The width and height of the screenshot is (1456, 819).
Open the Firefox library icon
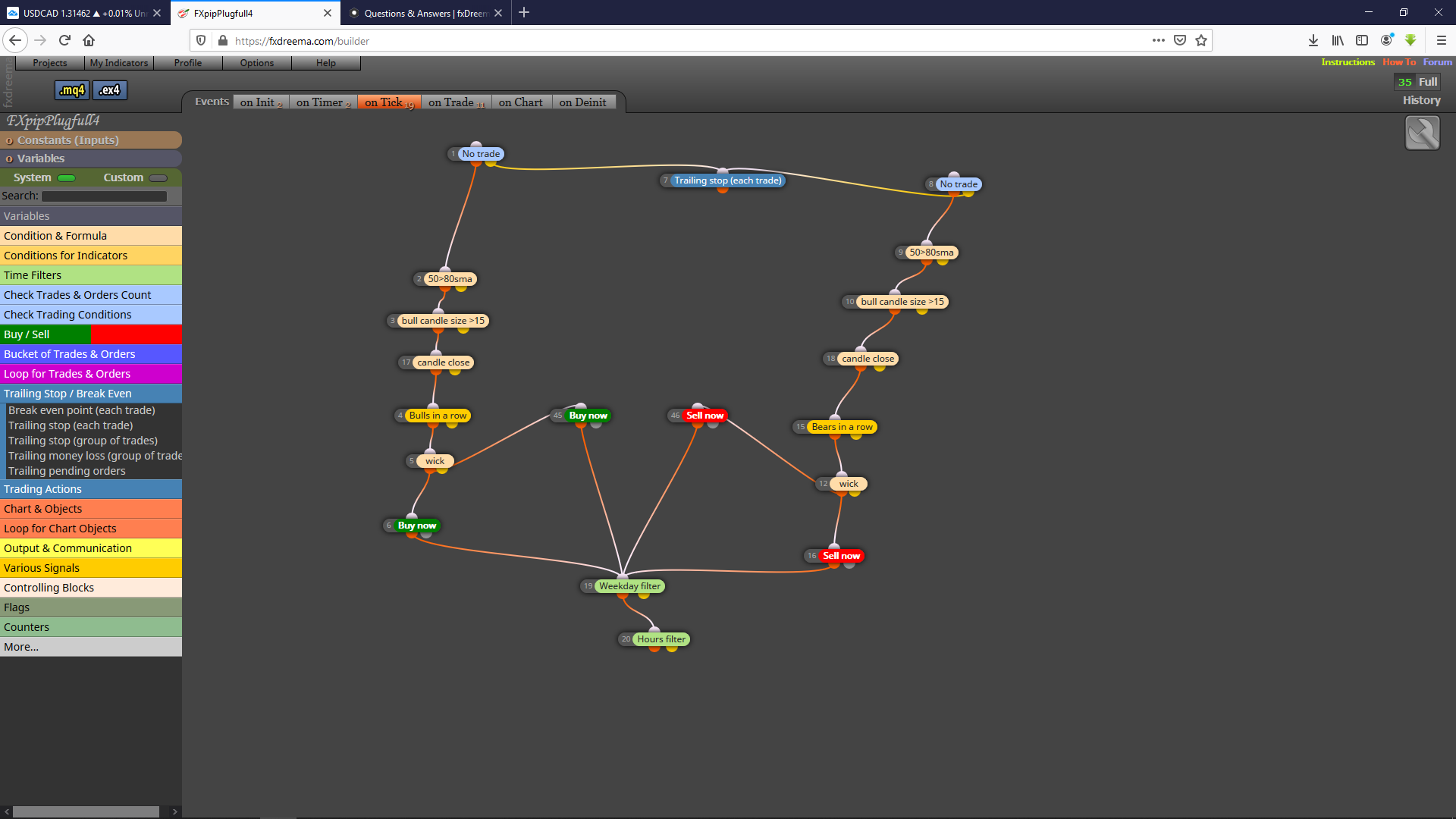point(1338,40)
